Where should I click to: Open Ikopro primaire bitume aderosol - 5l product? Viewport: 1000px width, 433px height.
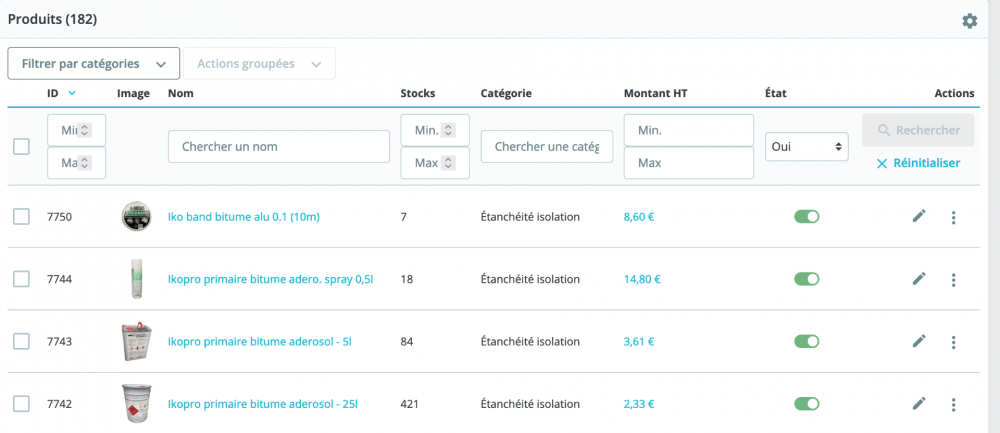pos(259,341)
